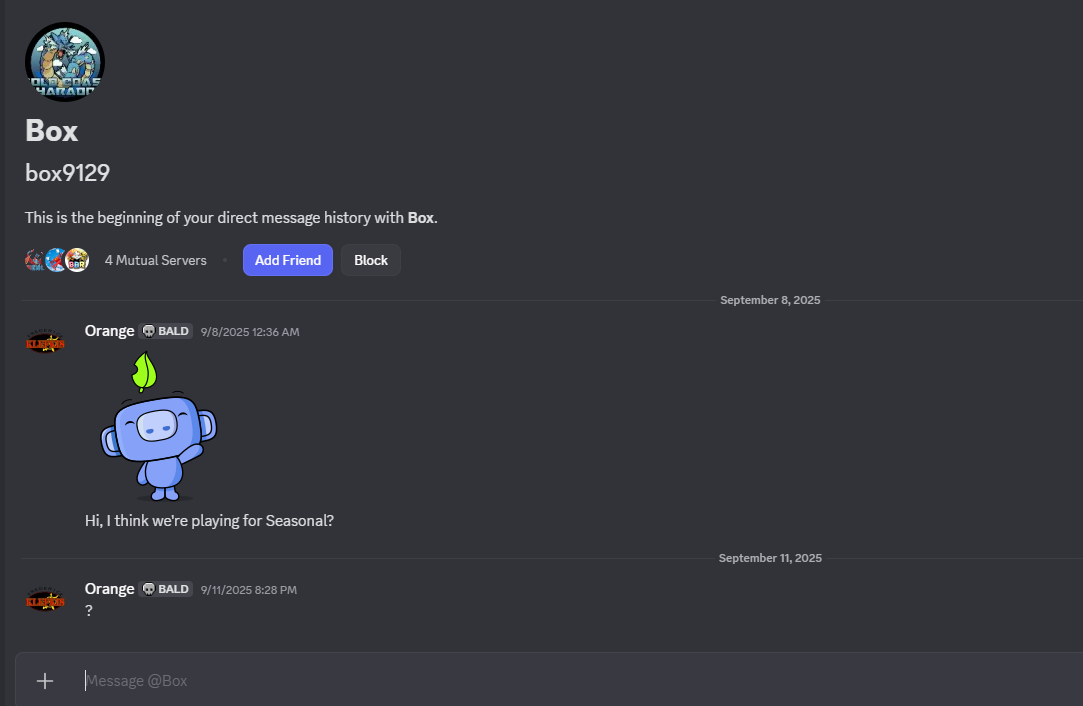Click the Orange username on September 11 message
This screenshot has width=1083, height=706.
tap(109, 589)
